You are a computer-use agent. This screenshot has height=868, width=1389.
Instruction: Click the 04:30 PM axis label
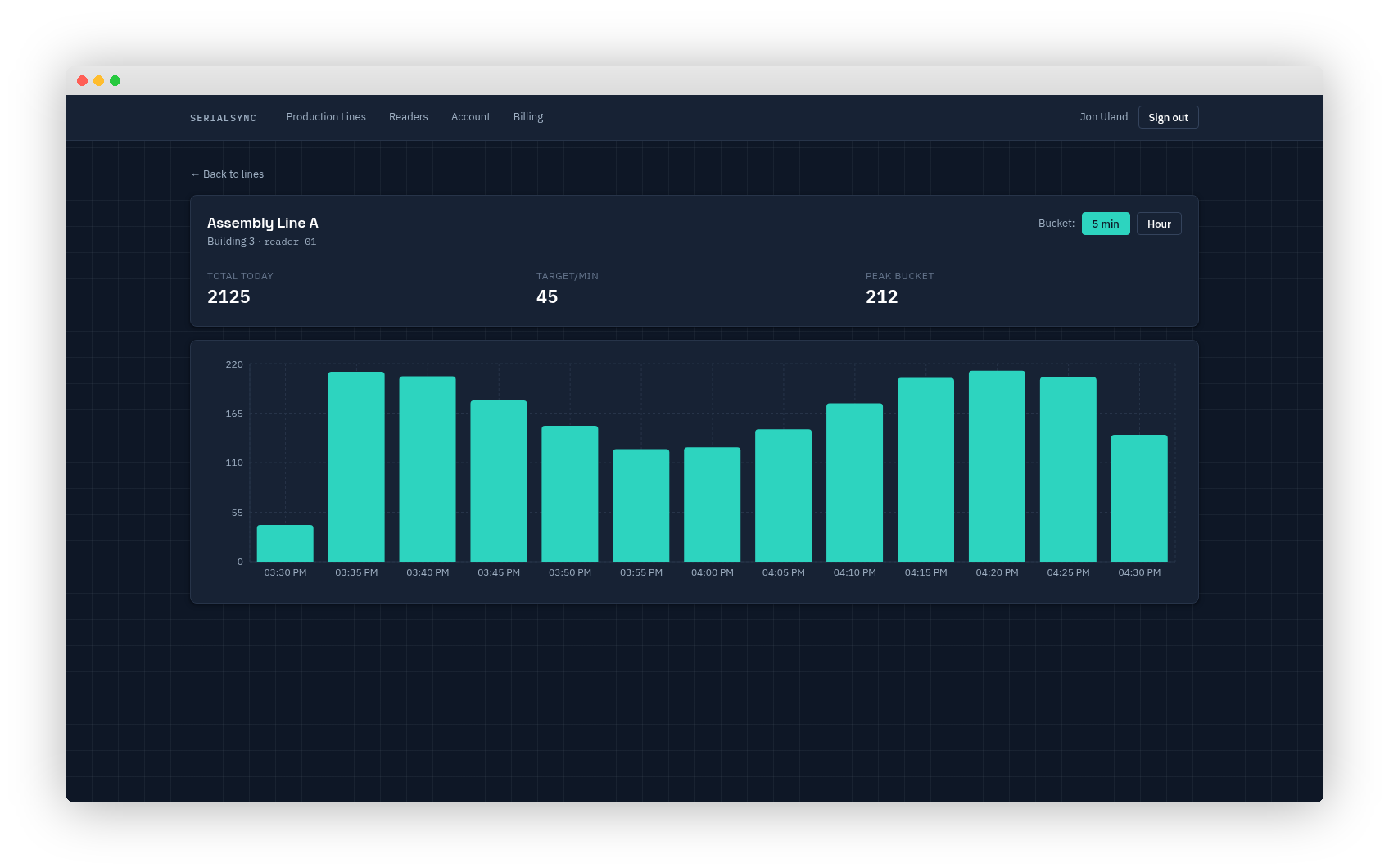coord(1139,572)
